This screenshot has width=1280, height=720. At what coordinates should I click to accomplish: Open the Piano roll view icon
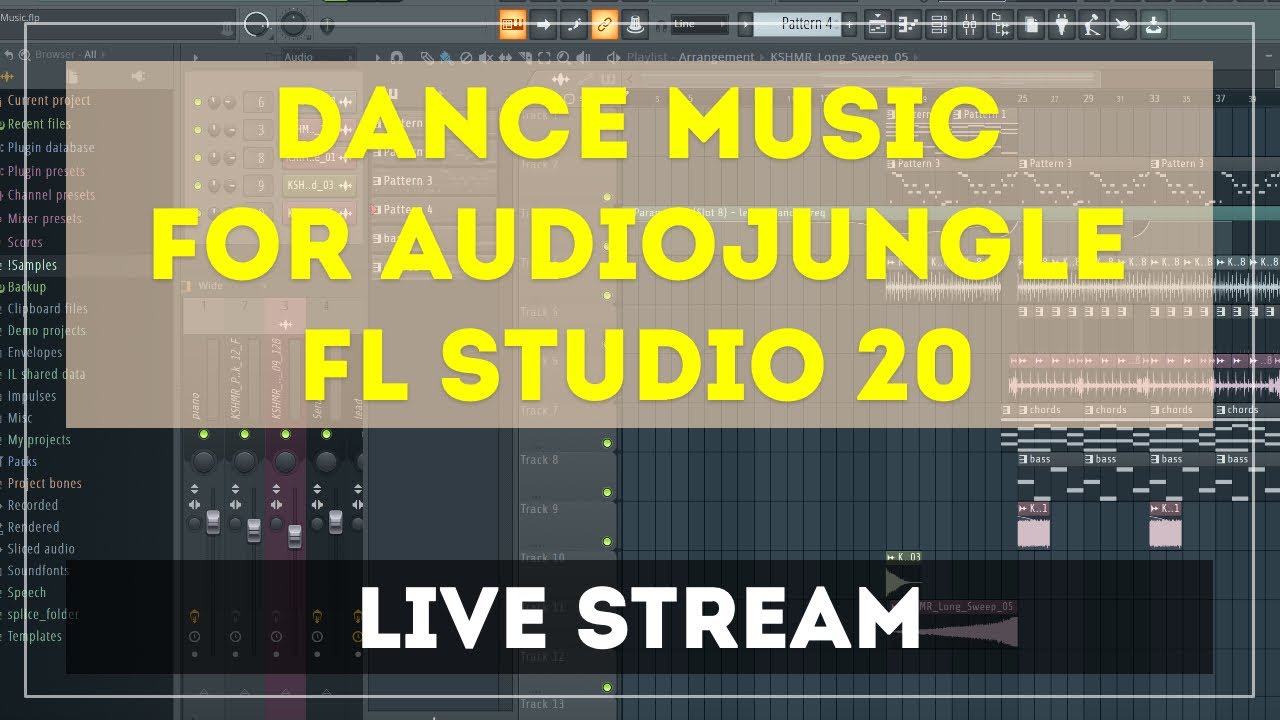(909, 24)
